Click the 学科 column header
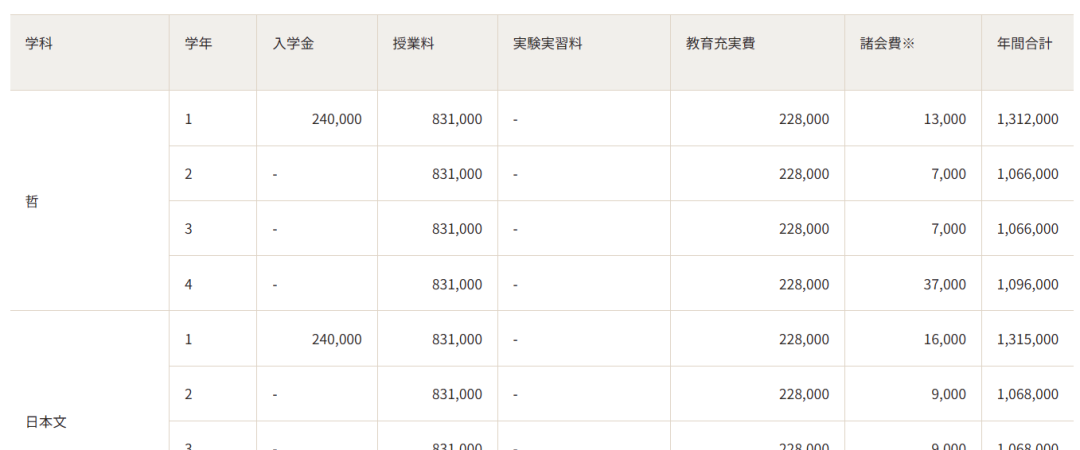The height and width of the screenshot is (450, 1080). 39,44
